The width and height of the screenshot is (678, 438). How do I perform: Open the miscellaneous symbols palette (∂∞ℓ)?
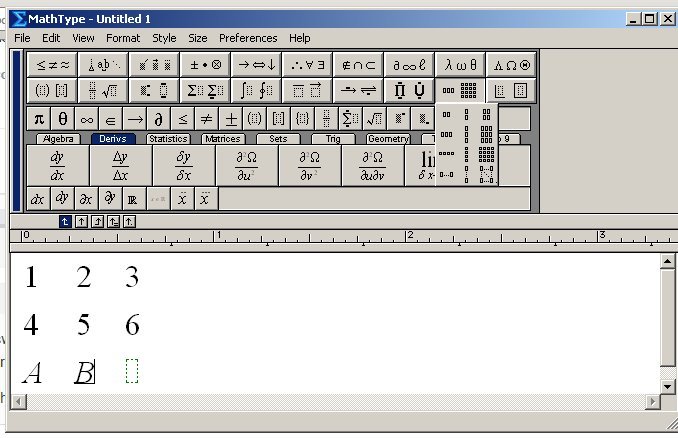click(x=409, y=65)
